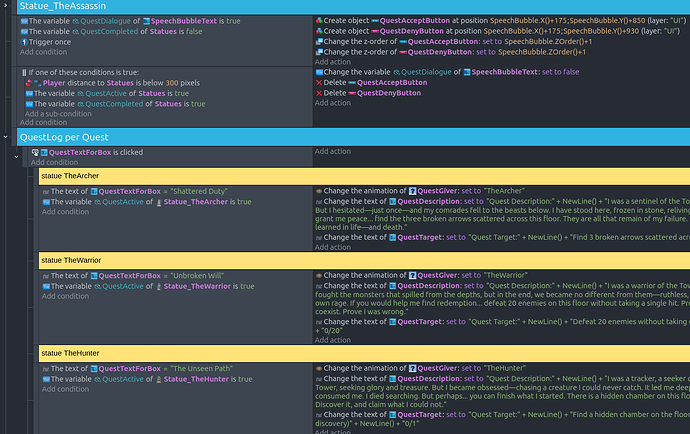The height and width of the screenshot is (434, 690).
Task: Collapse the QuestLog per Quest group
Action: pos(8,136)
